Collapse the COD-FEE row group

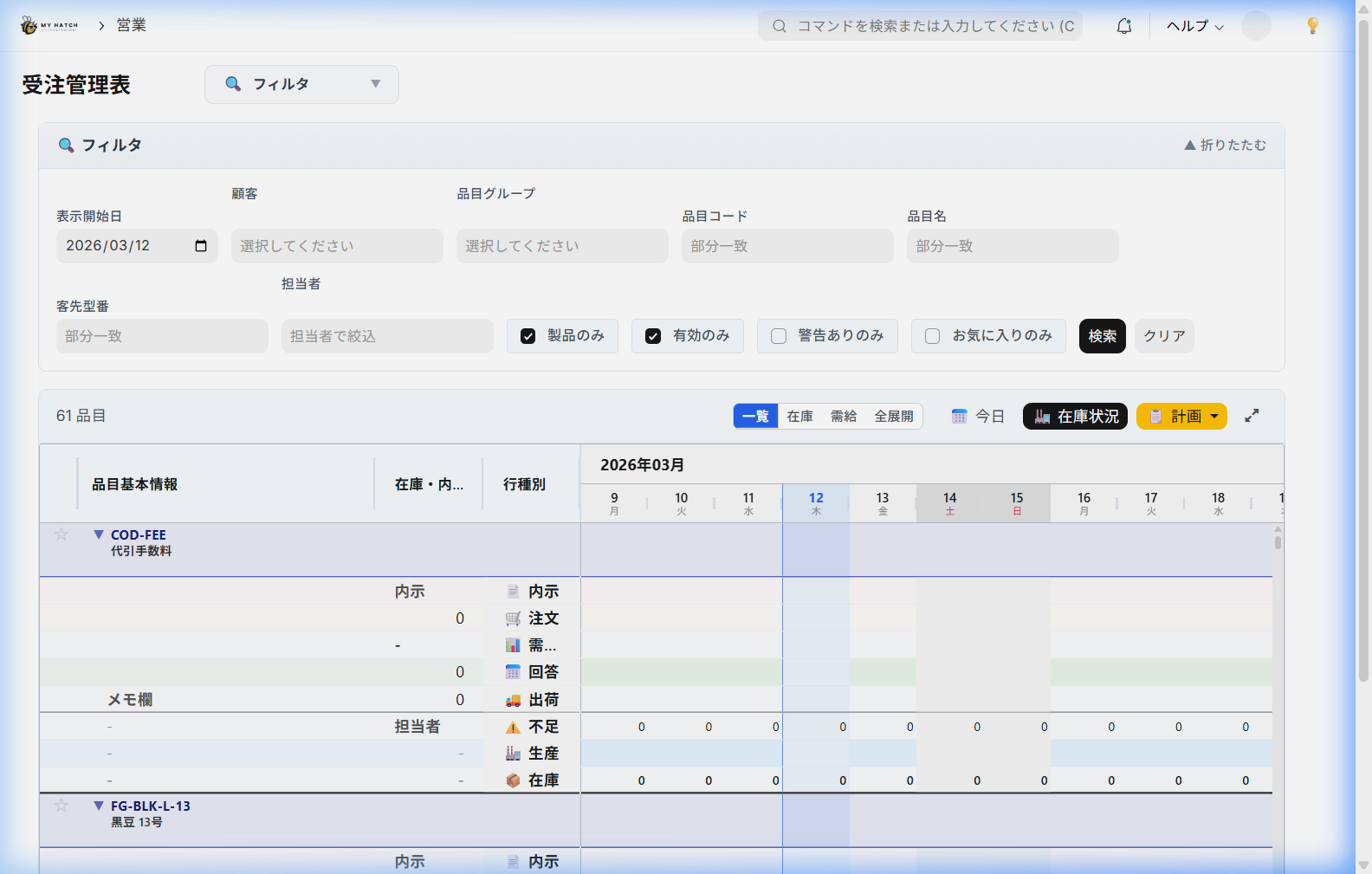coord(99,534)
